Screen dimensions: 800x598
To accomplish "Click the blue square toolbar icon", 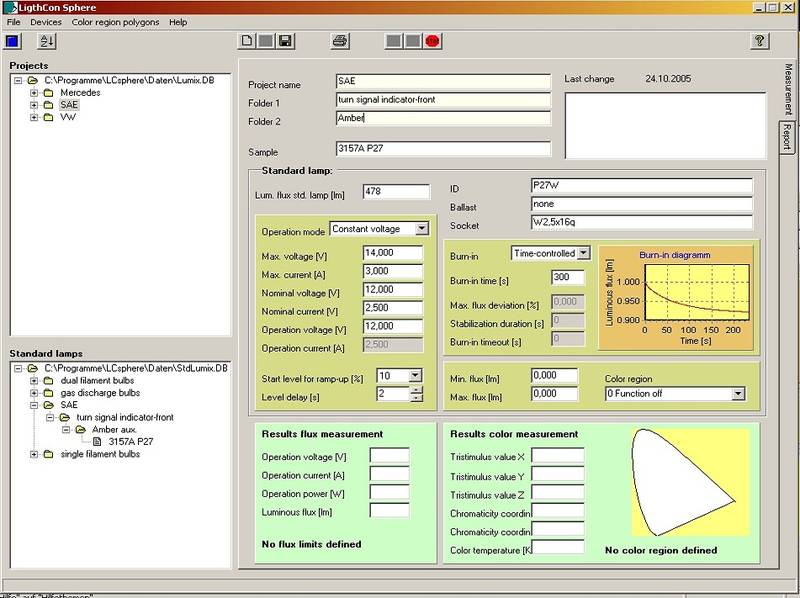I will click(13, 41).
